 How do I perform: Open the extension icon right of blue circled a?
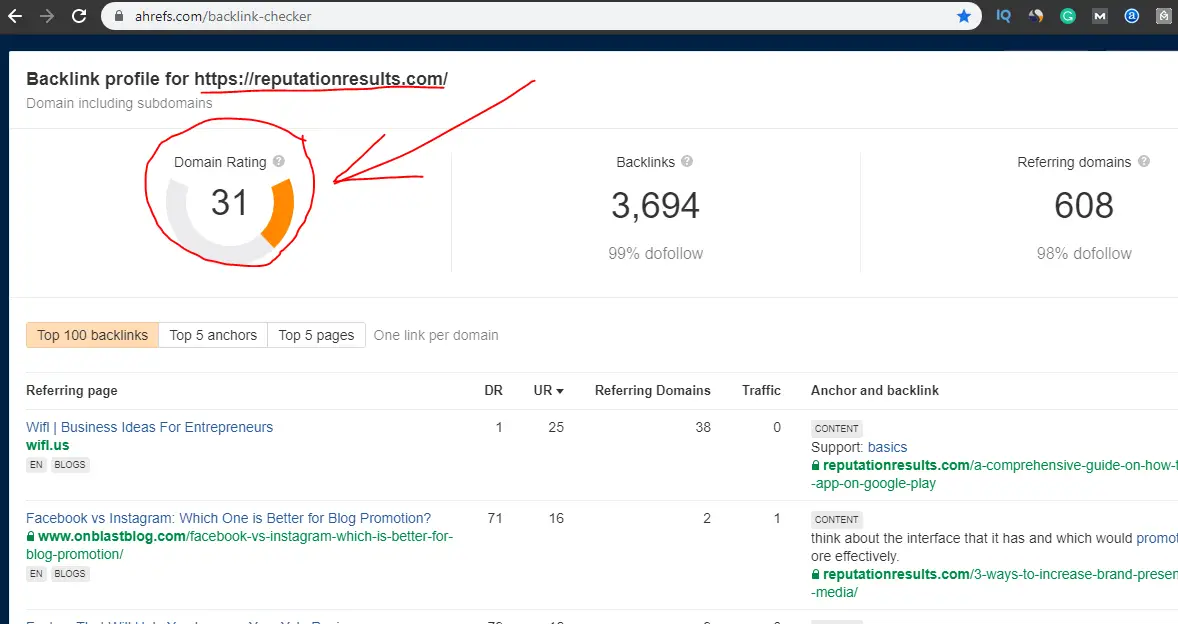[1163, 16]
